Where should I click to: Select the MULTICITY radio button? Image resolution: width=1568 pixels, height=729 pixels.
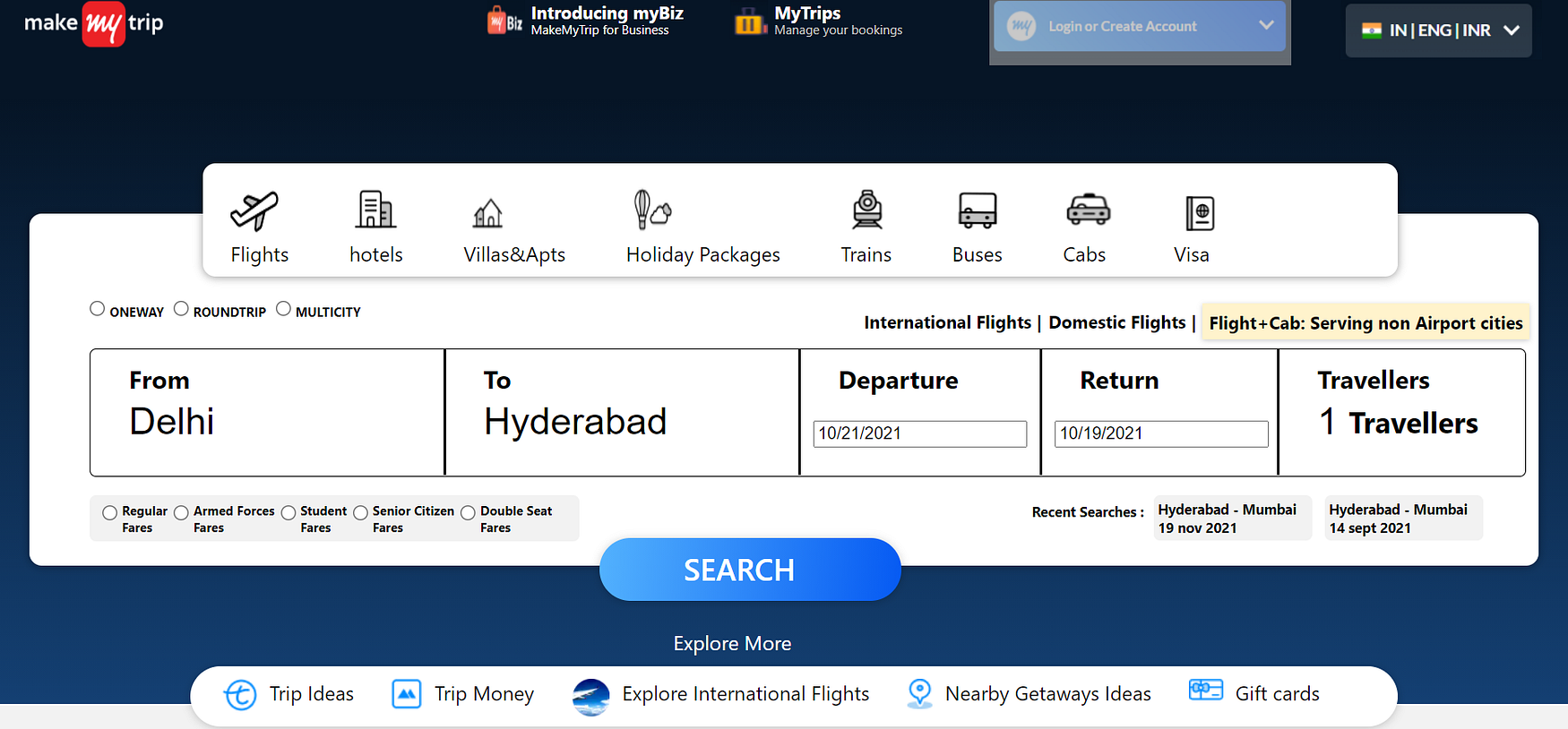pos(283,309)
